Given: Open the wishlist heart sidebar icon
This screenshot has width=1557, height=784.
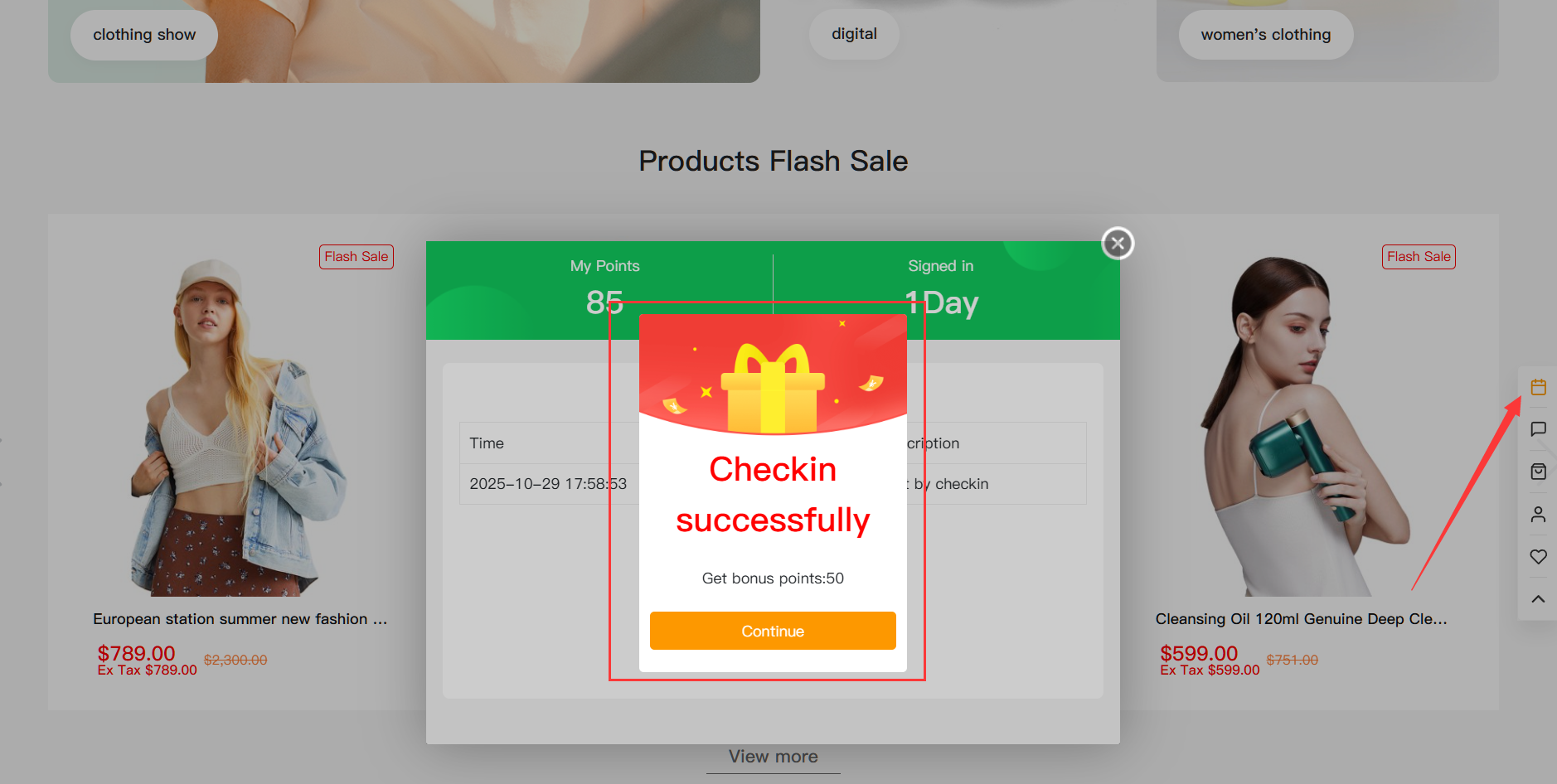Looking at the screenshot, I should tap(1538, 557).
